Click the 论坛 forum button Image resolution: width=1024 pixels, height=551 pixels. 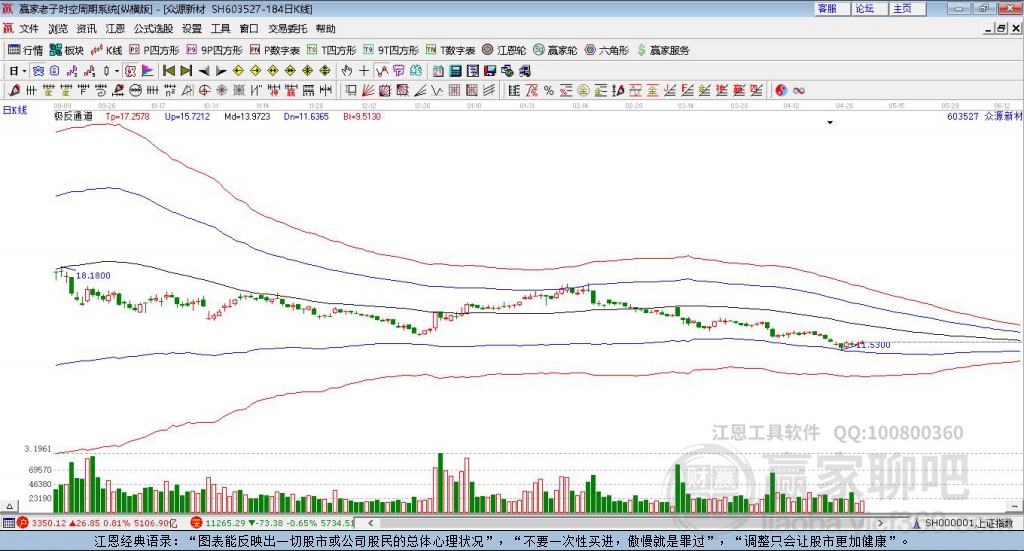click(x=864, y=8)
